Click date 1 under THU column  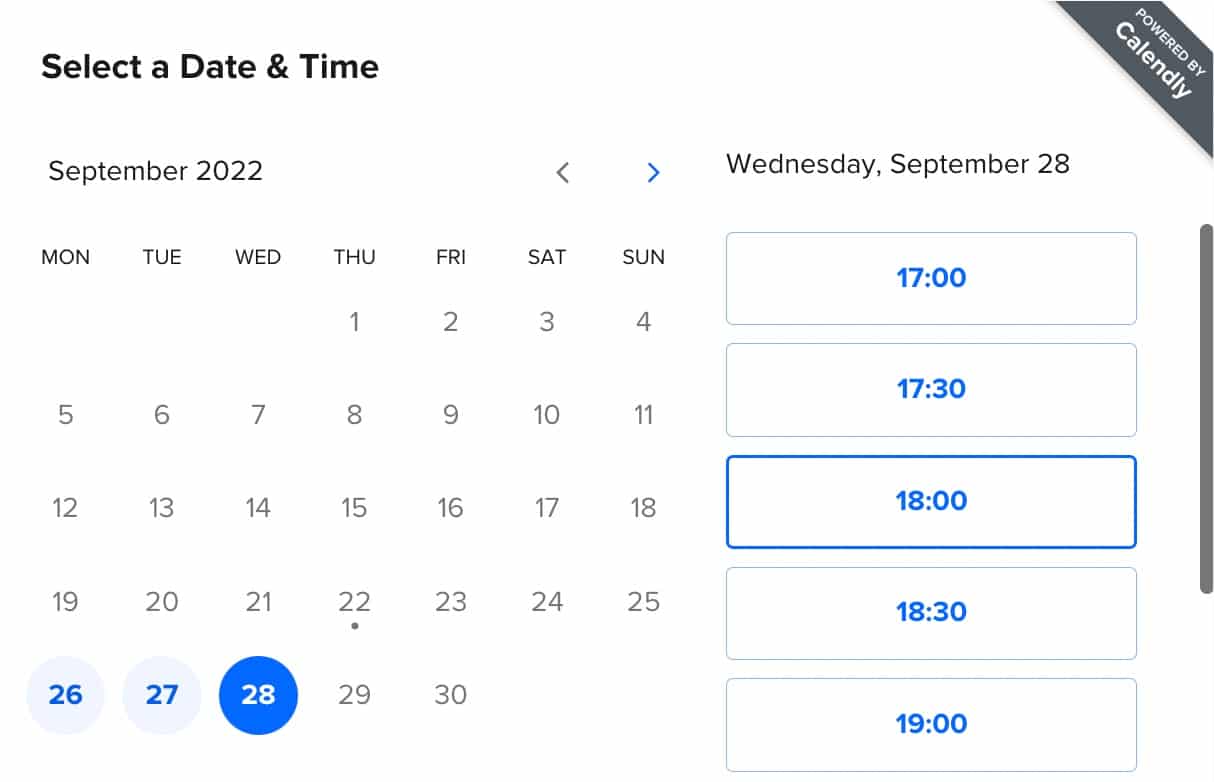click(354, 322)
